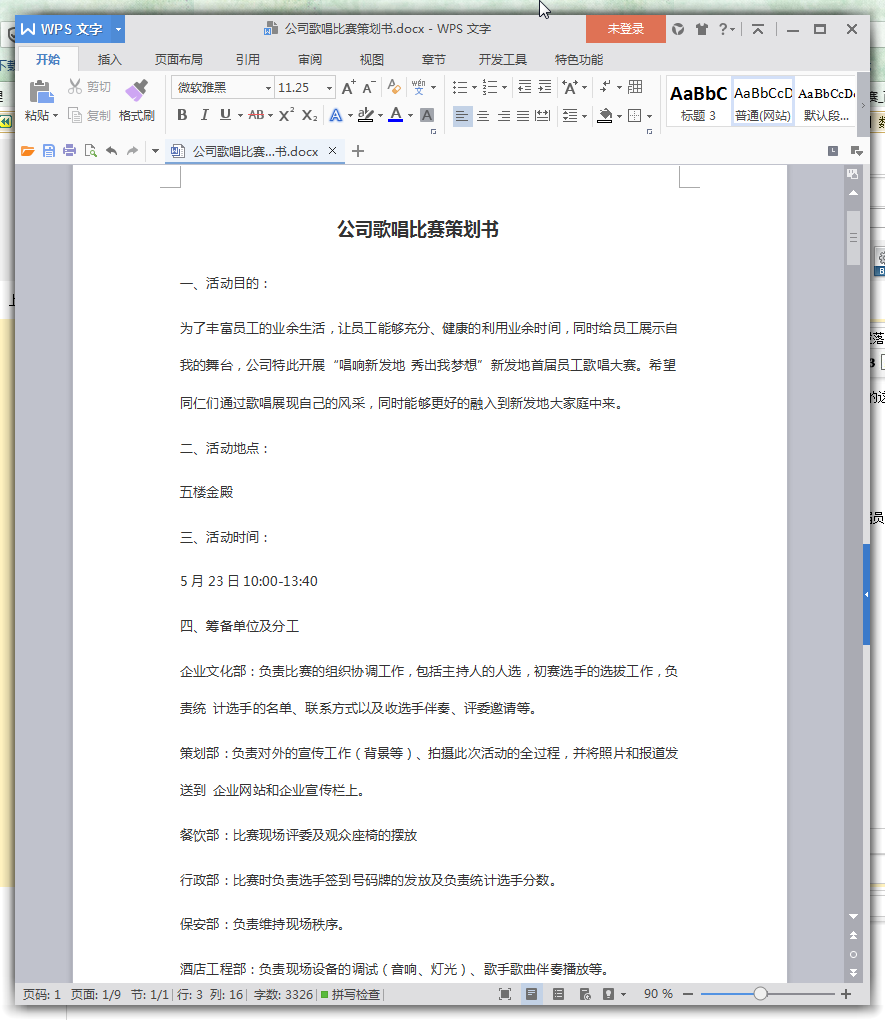
Task: Decrease font size with A- icon
Action: [368, 87]
